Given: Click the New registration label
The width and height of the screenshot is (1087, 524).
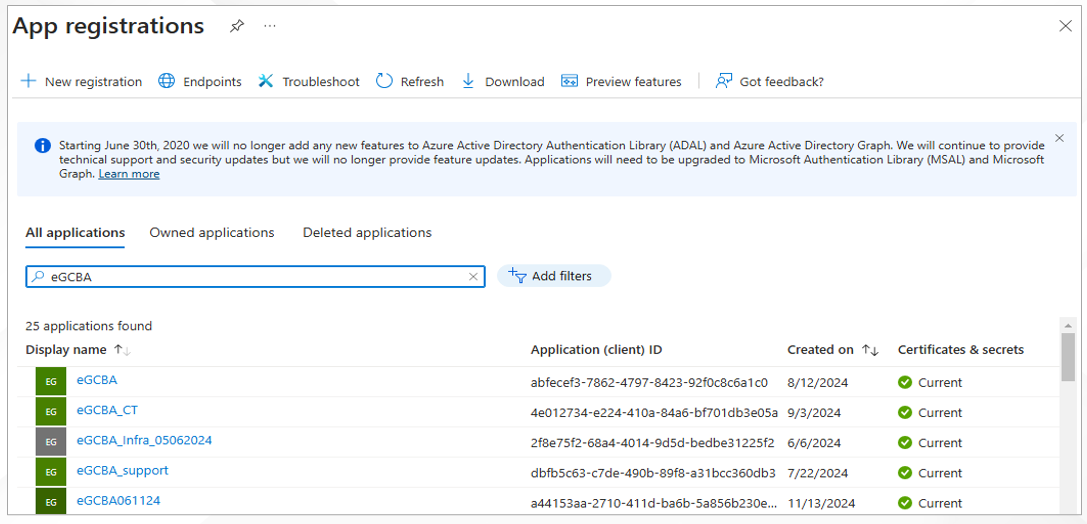Looking at the screenshot, I should (94, 82).
